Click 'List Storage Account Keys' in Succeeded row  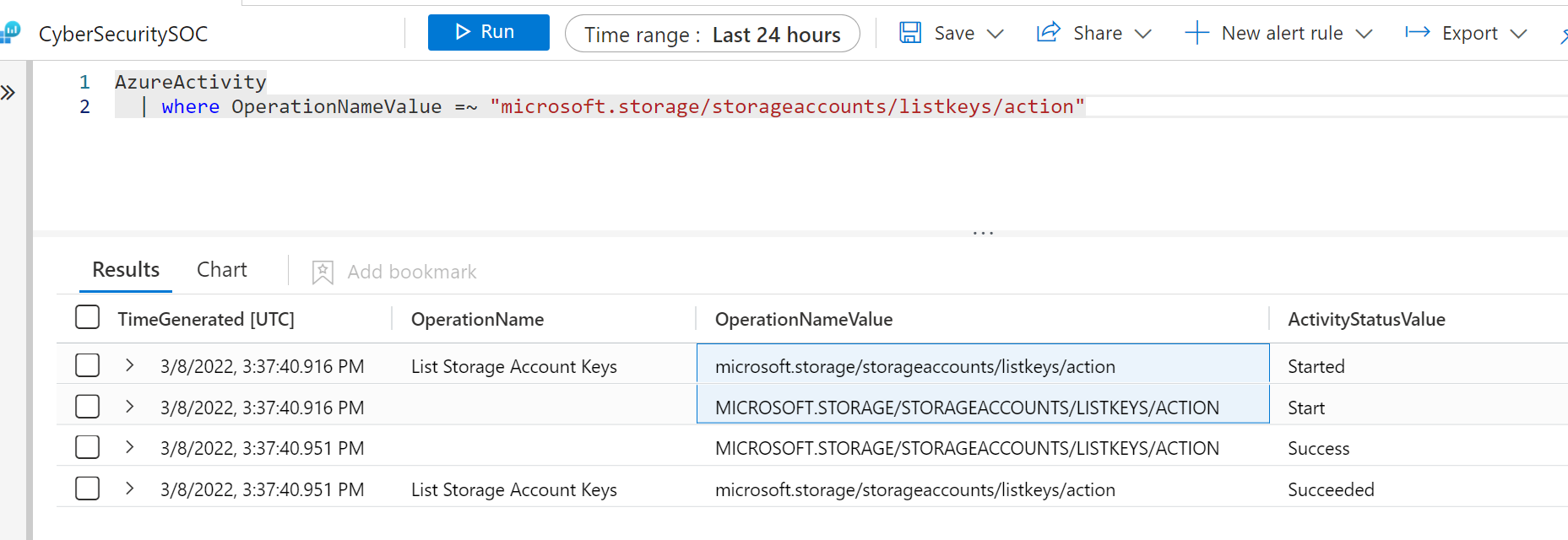(x=514, y=489)
